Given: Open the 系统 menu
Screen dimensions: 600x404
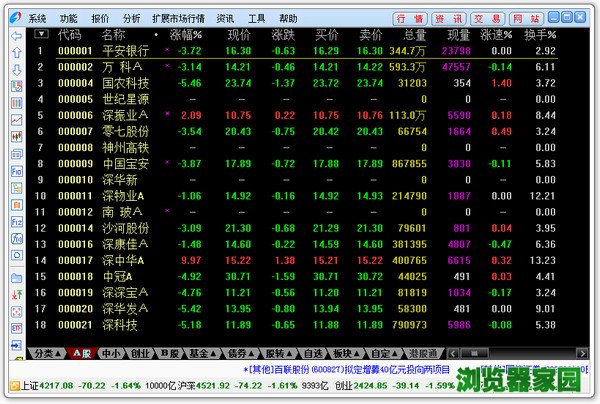Looking at the screenshot, I should click(37, 18).
